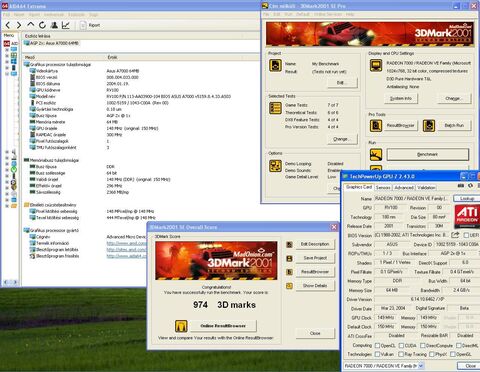Click Close in the 3DMark score dialog
Screen dimensions: 480x372
tap(315, 333)
